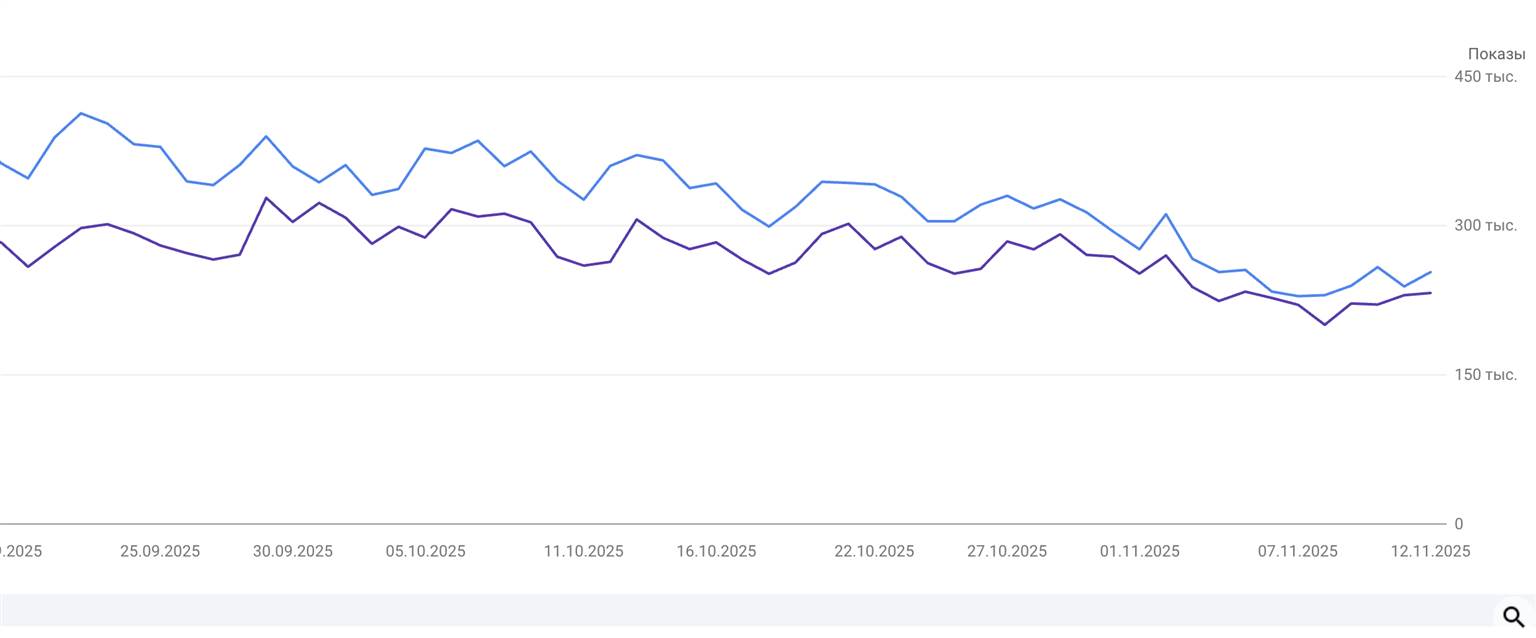The width and height of the screenshot is (1536, 638).
Task: Click the light blue line's right endpoint
Action: coord(1431,272)
